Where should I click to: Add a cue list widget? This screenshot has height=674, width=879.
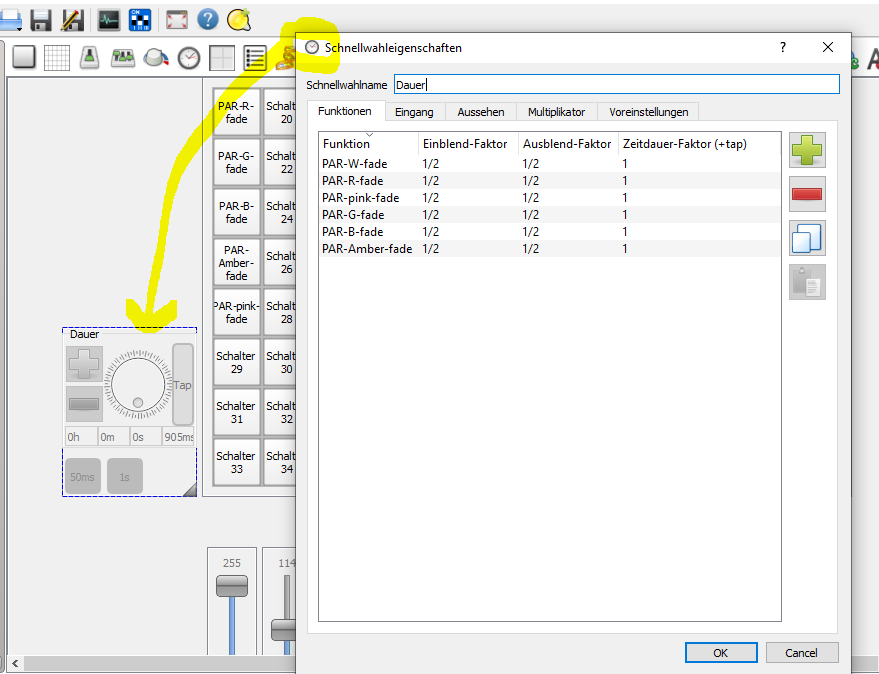pyautogui.click(x=255, y=58)
